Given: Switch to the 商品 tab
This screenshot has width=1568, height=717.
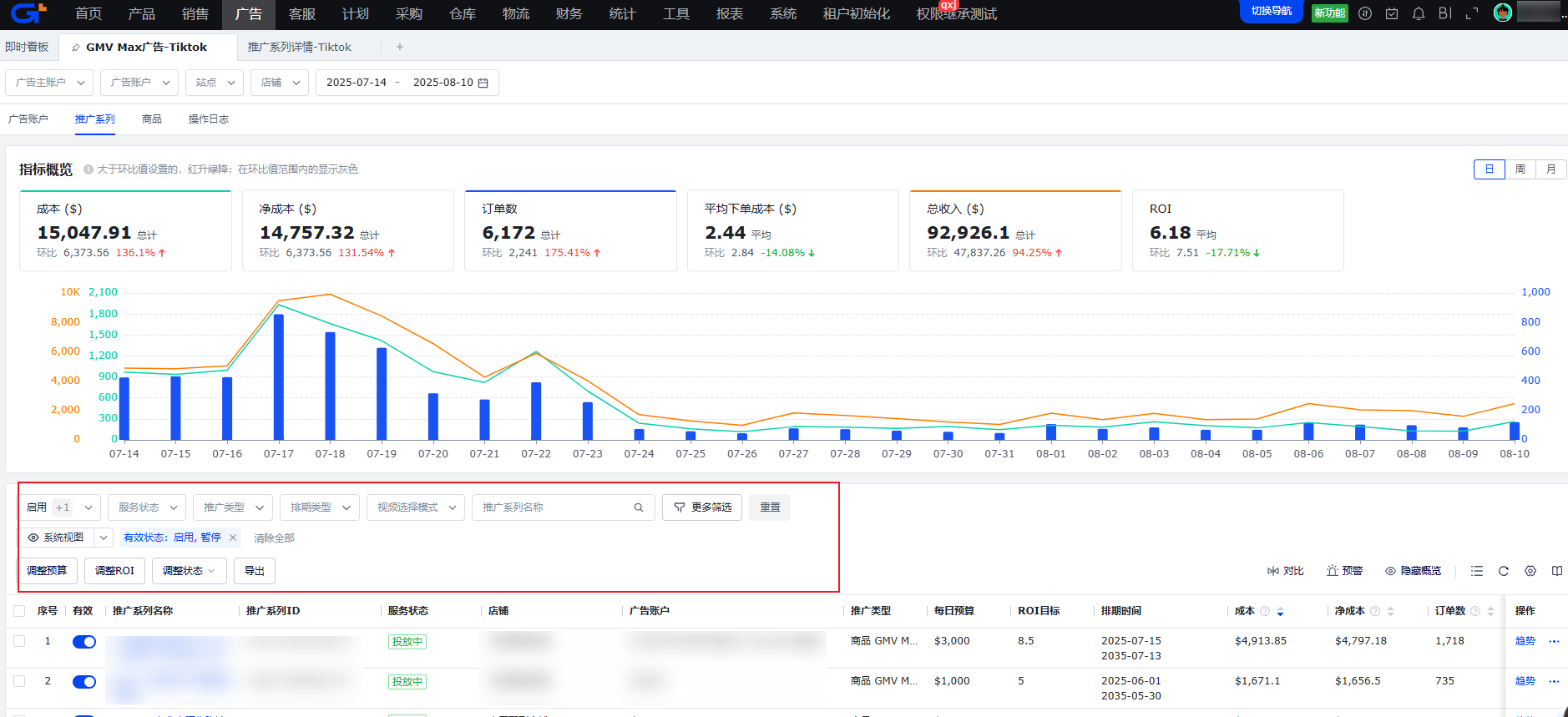Looking at the screenshot, I should pos(152,119).
